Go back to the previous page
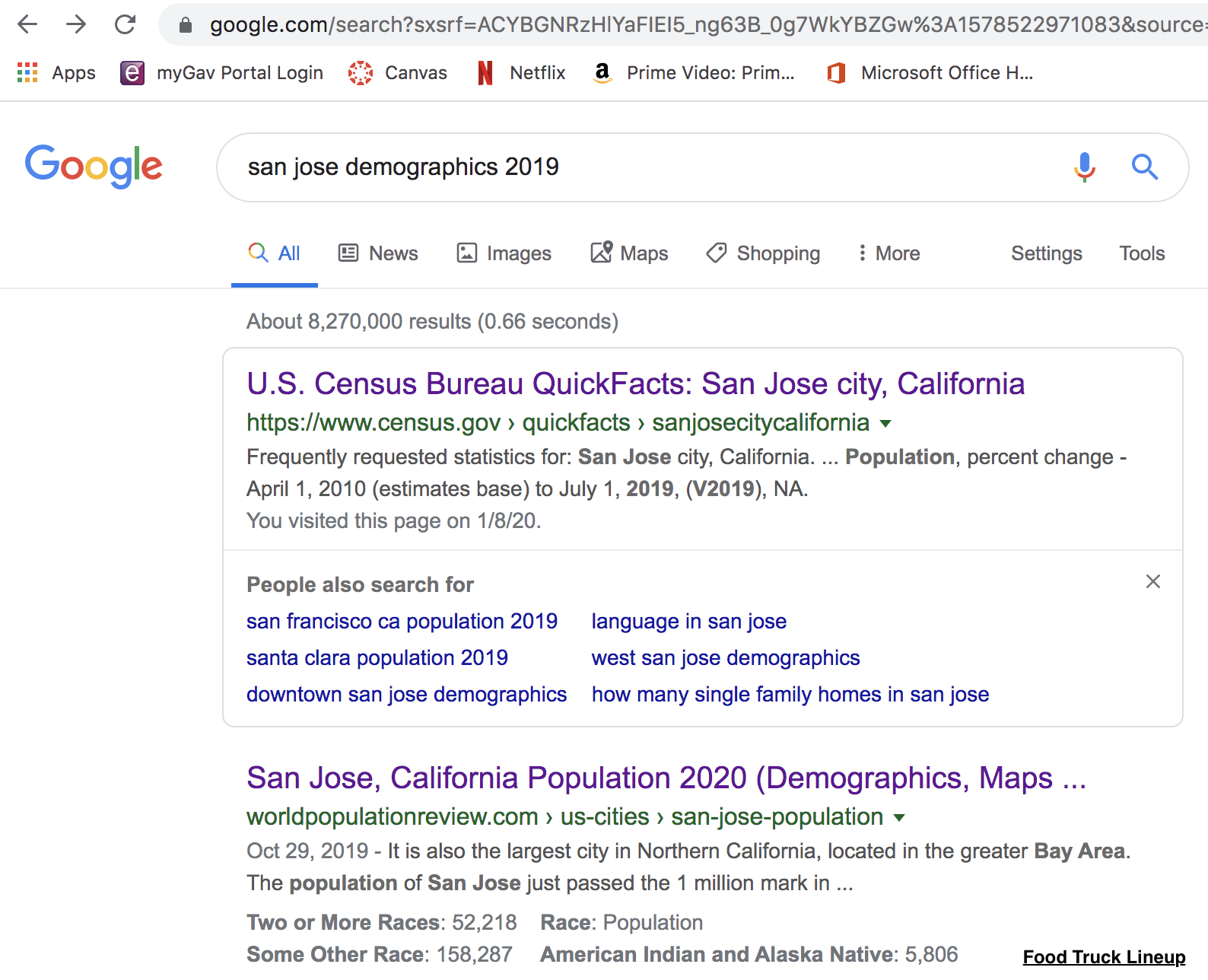Screen dimensions: 1208x980 tap(27, 24)
